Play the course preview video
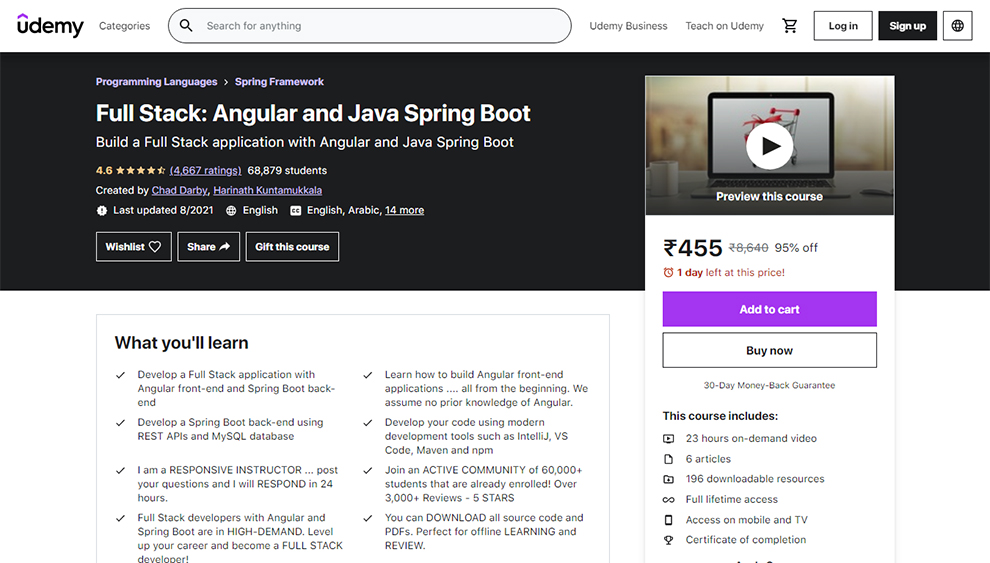Viewport: 990px width, 563px height. tap(769, 147)
